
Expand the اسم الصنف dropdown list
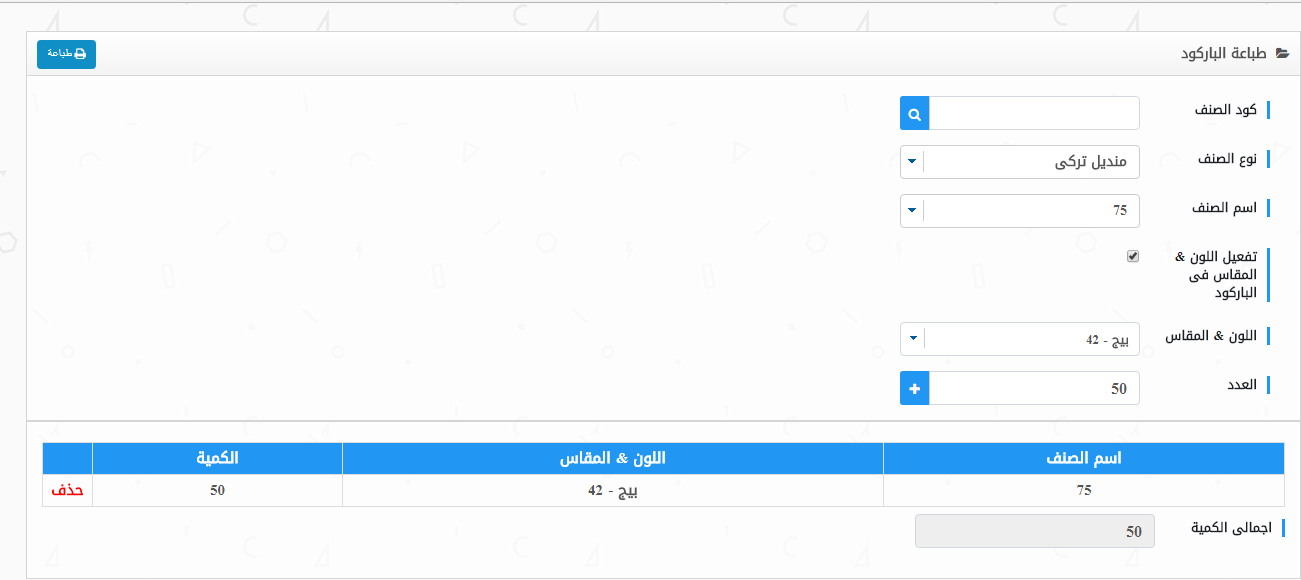click(912, 211)
